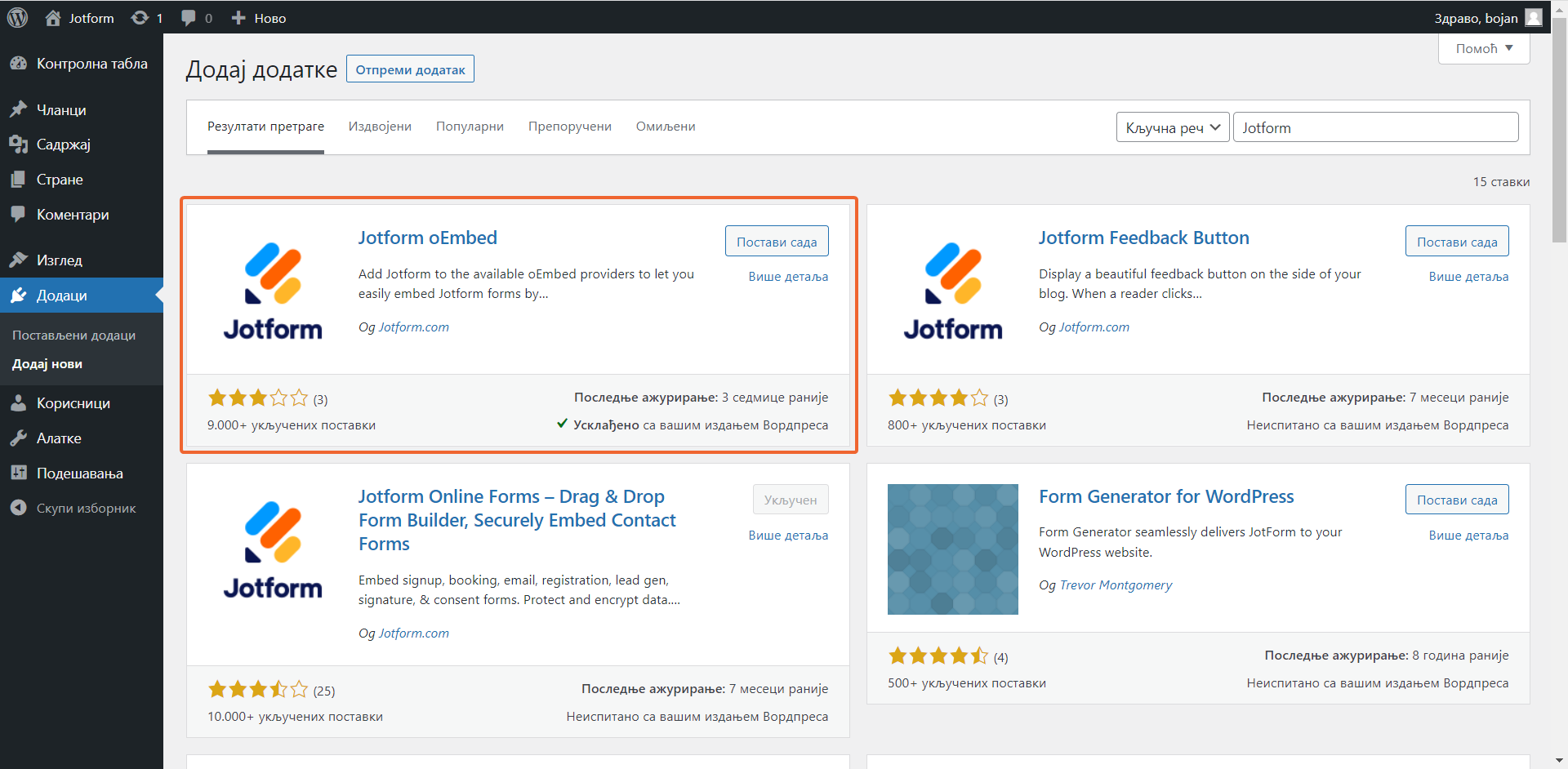Switch to the Препоручени tab
This screenshot has width=1568, height=769.
[569, 127]
